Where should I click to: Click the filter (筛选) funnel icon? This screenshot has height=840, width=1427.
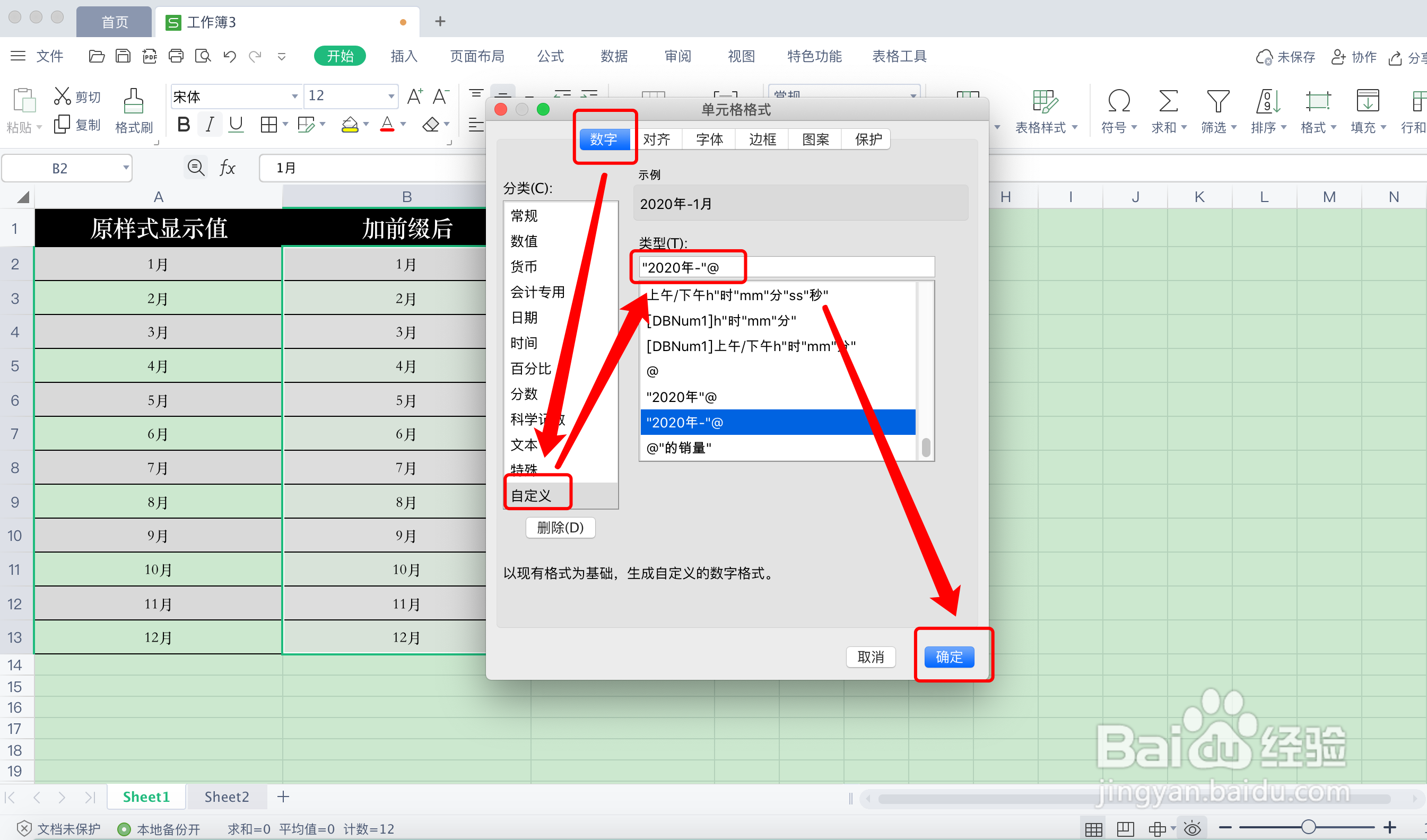point(1218,101)
